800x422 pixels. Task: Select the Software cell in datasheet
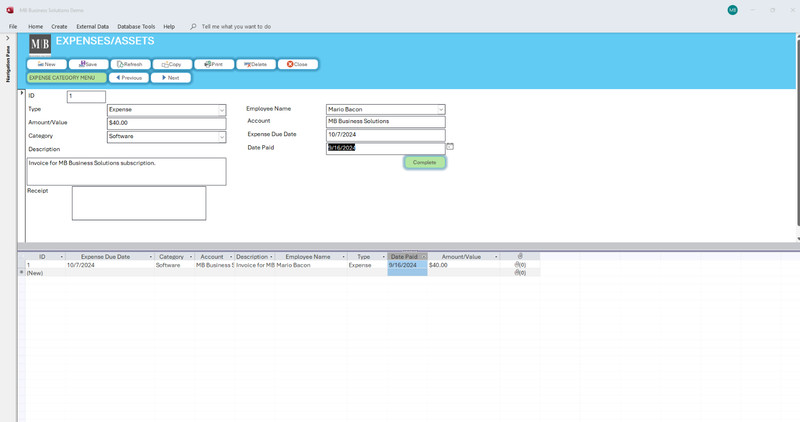click(174, 265)
